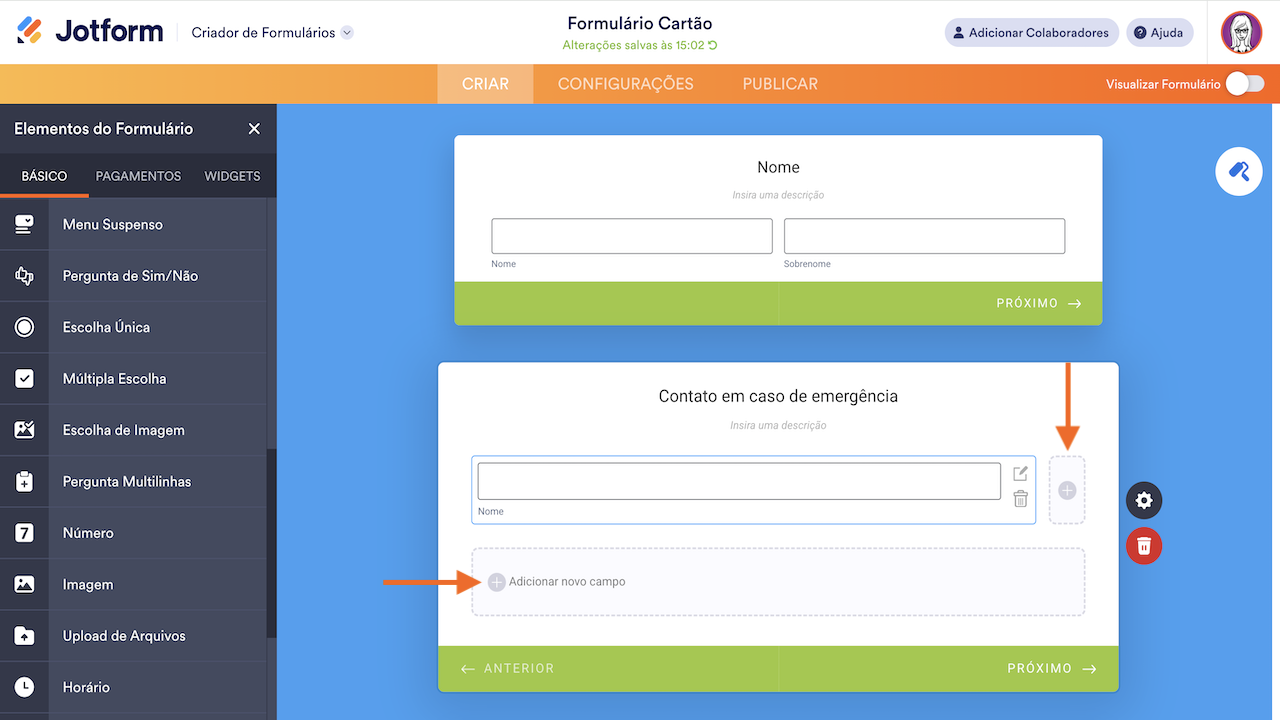Edit the Nome field pencil icon
1280x720 pixels.
[x=1020, y=474]
